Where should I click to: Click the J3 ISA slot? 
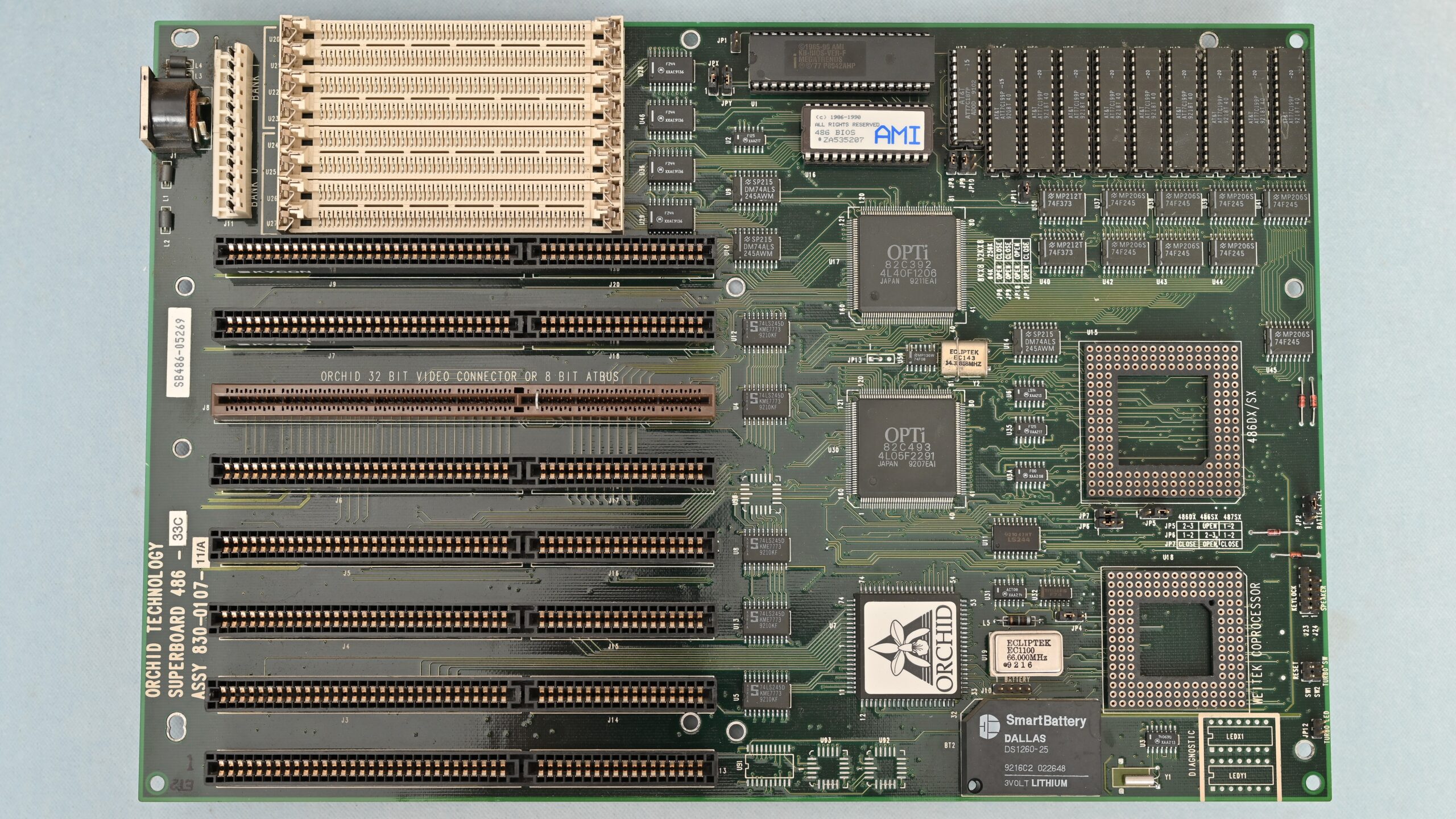pyautogui.click(x=461, y=694)
